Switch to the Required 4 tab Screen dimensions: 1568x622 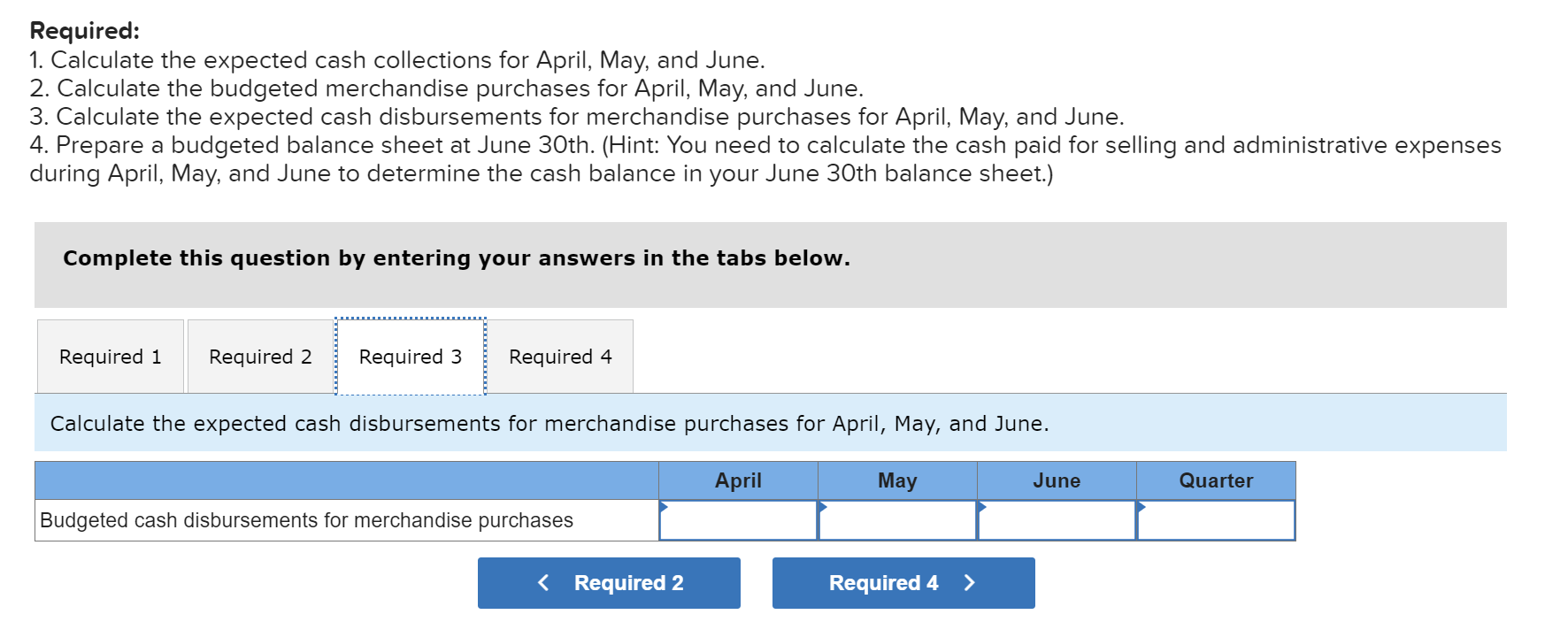(561, 356)
